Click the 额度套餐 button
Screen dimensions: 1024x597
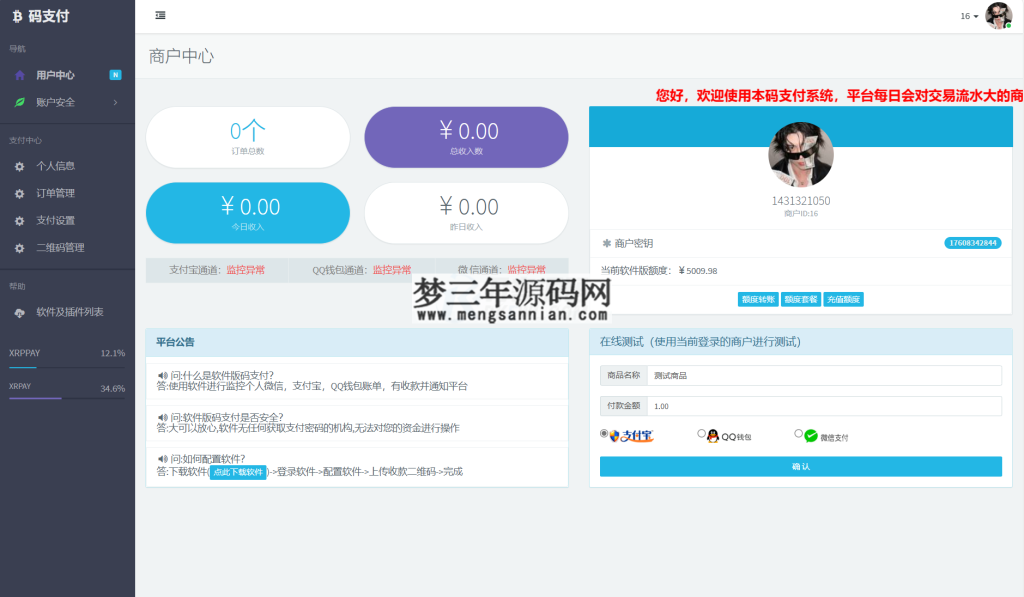[x=801, y=300]
